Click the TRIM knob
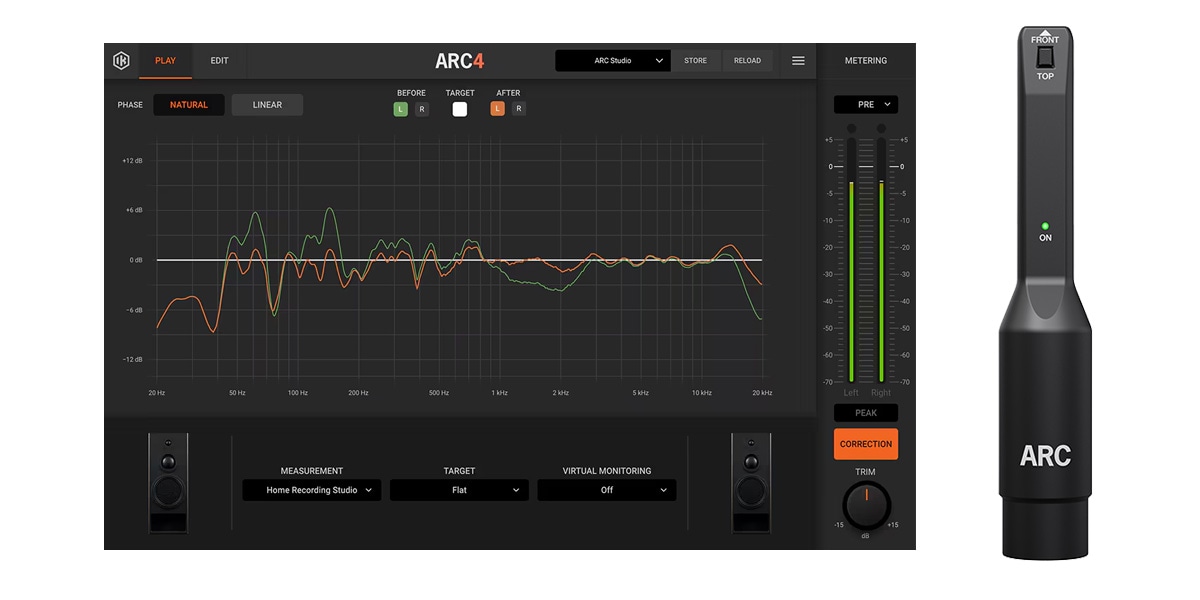The width and height of the screenshot is (1200, 600). click(x=866, y=504)
